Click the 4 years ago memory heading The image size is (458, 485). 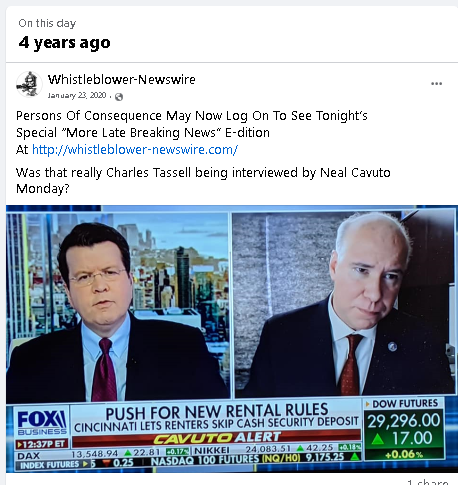(x=64, y=43)
